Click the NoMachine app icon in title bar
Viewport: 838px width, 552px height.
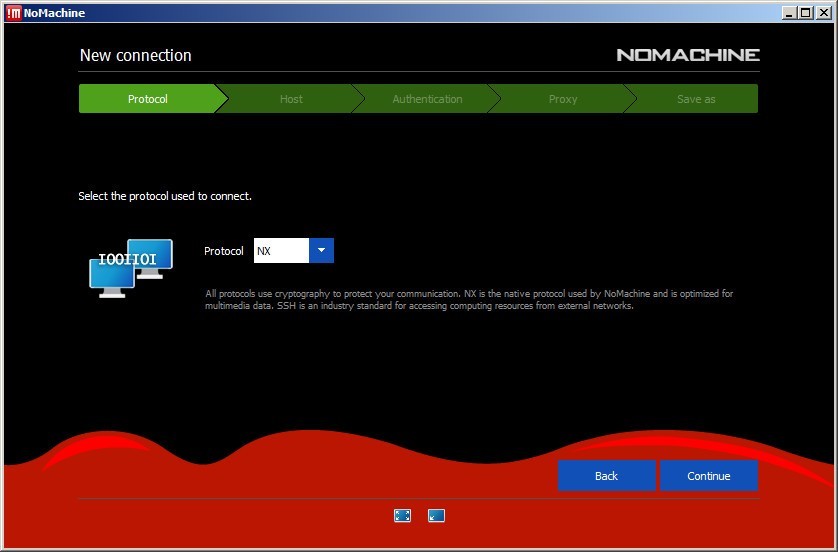tap(13, 13)
